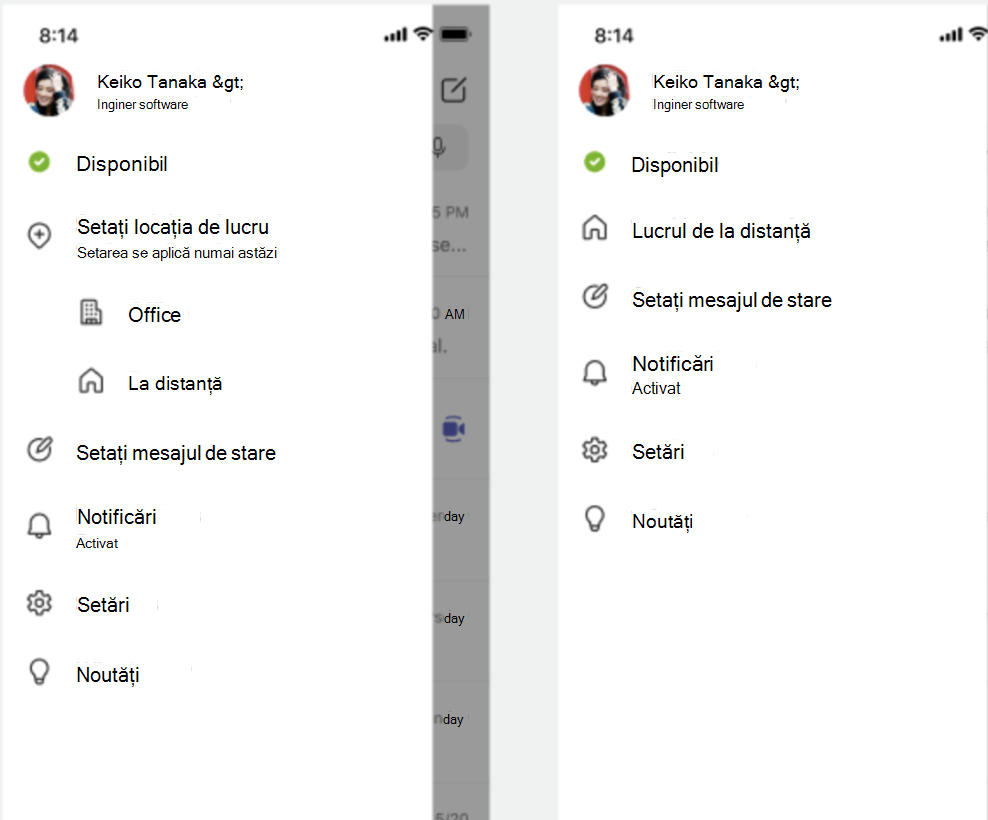Select Disponibil status label in right panel
This screenshot has width=988, height=820.
point(674,165)
